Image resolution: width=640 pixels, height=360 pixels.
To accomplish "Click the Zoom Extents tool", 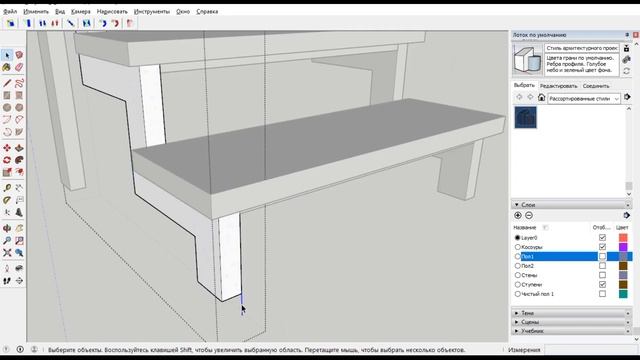I will click(x=7, y=253).
